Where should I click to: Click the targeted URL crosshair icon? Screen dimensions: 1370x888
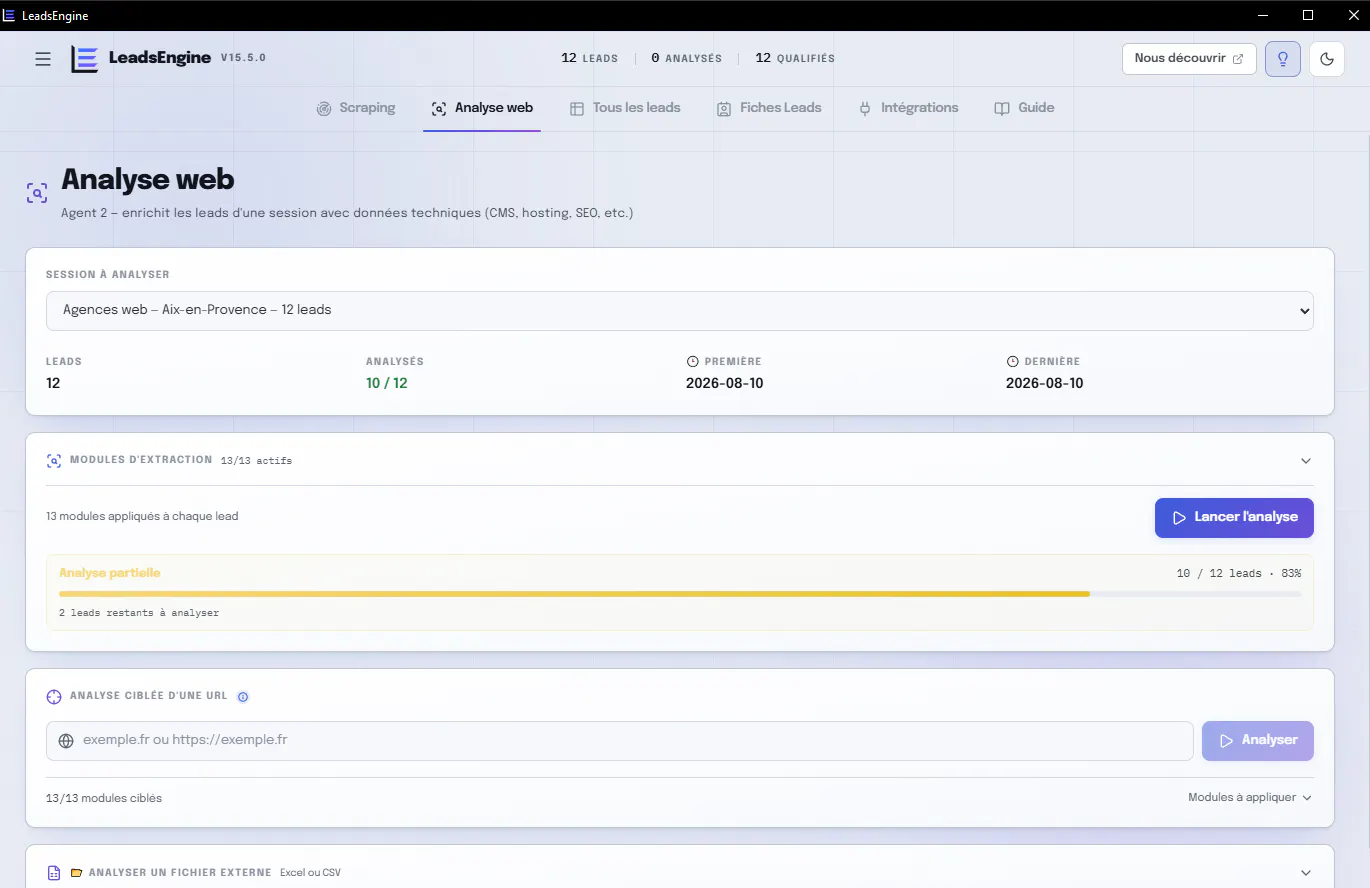[54, 697]
